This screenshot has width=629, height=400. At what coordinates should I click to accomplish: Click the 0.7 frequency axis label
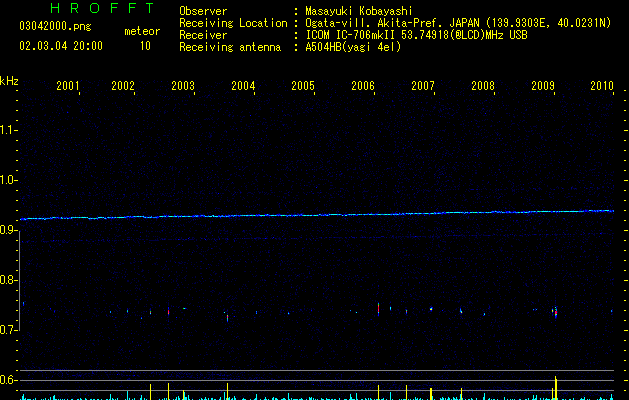[8, 330]
